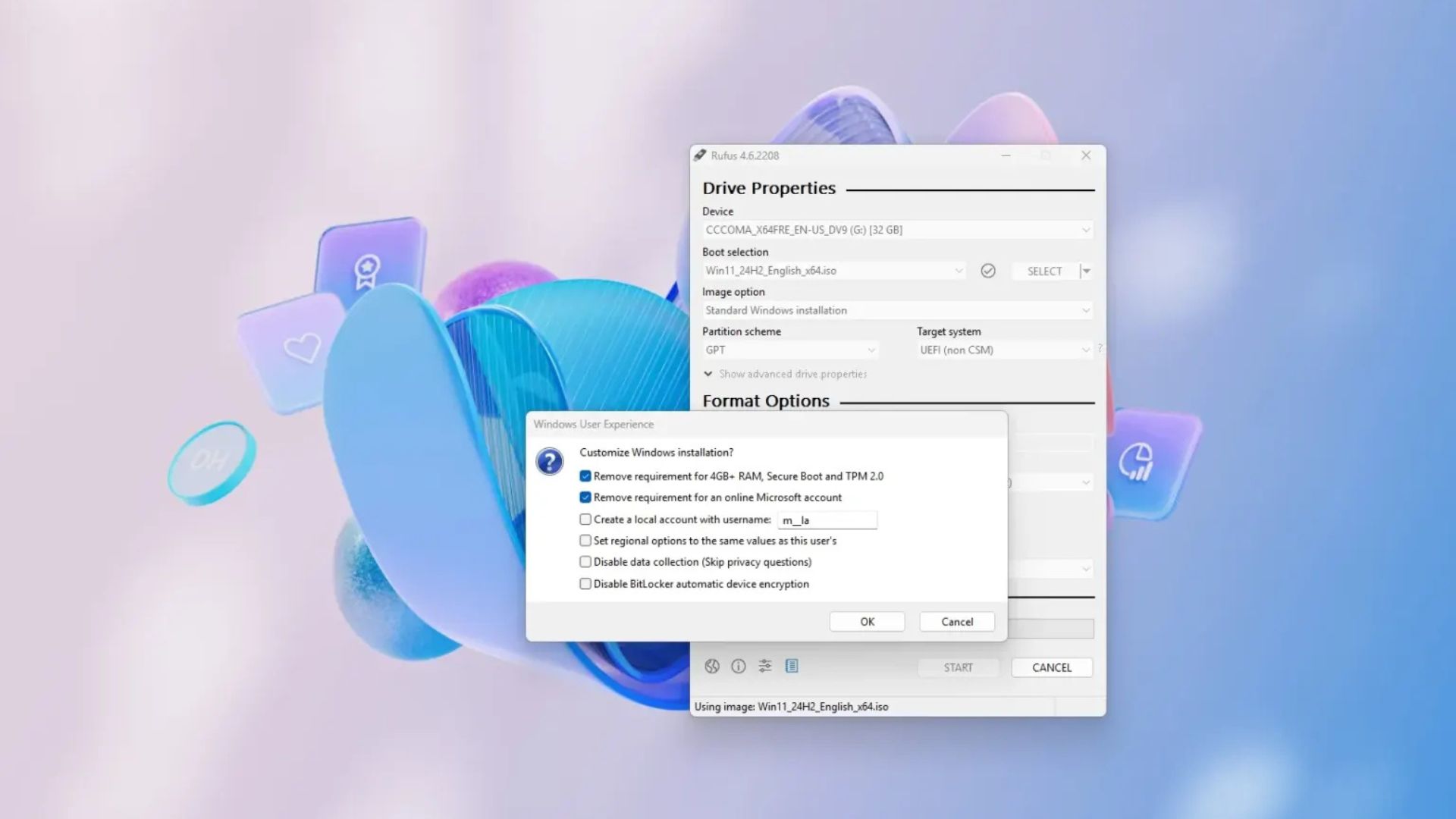Viewport: 1456px width, 819px height.
Task: Uncheck the RAM, Secure Boot and TPM requirement
Action: (x=585, y=475)
